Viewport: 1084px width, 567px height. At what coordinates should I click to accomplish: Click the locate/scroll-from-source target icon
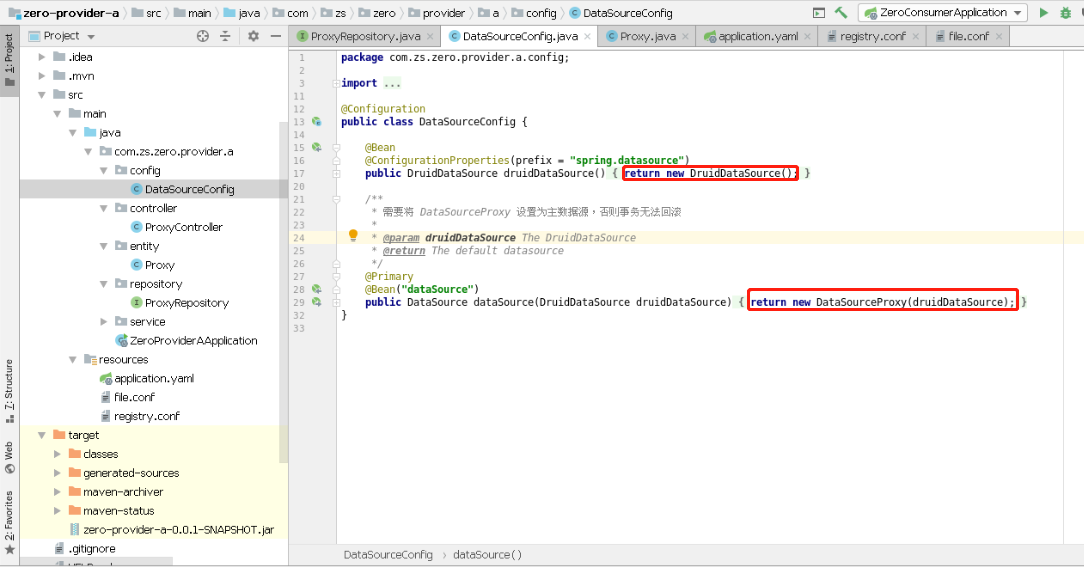click(203, 36)
